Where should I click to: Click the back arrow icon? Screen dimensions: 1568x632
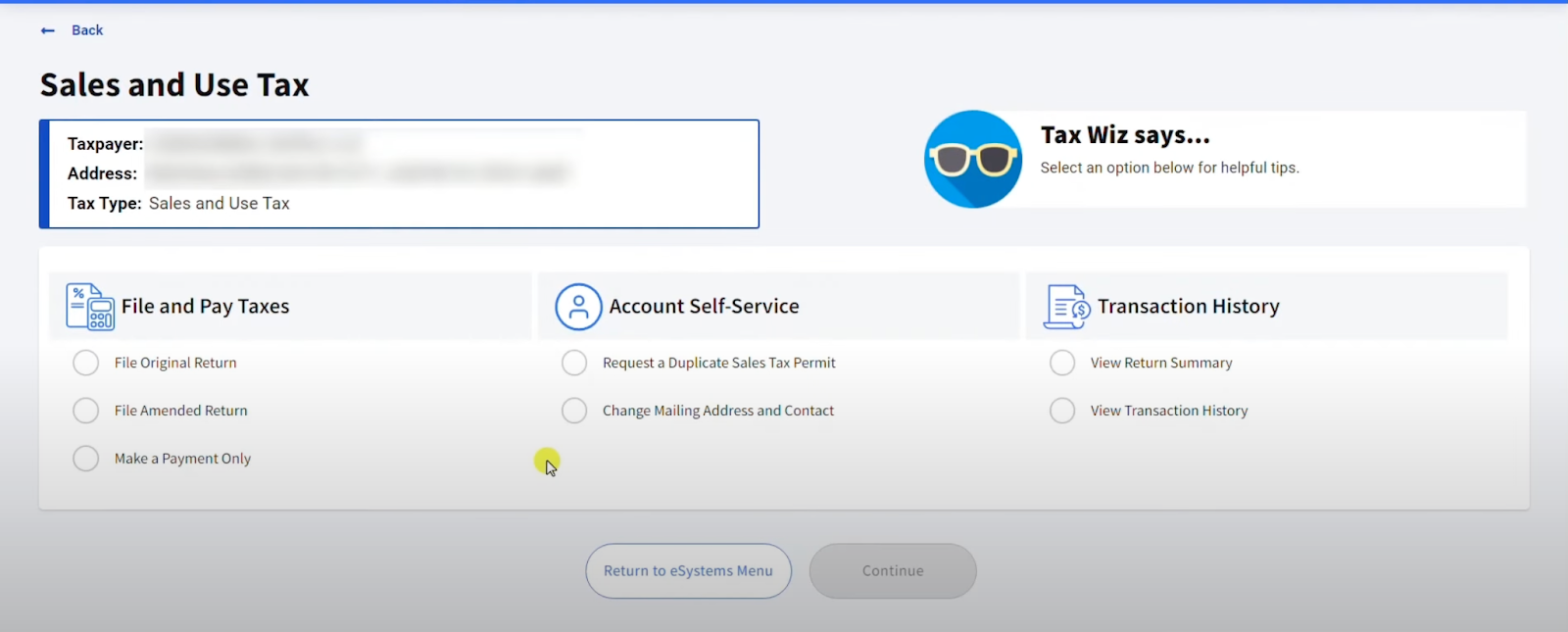coord(48,30)
